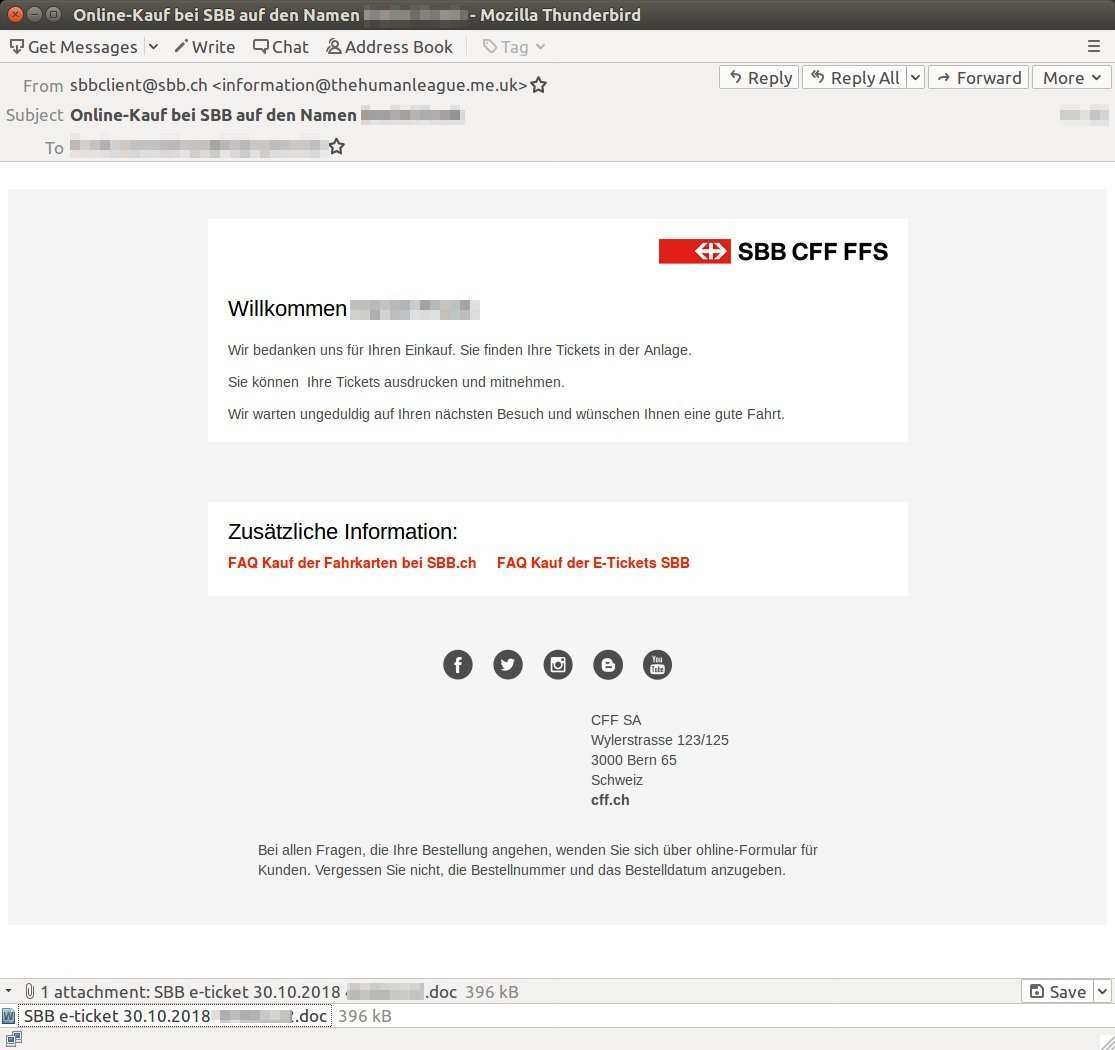Image resolution: width=1115 pixels, height=1050 pixels.
Task: Open the Instagram icon link
Action: pyautogui.click(x=558, y=664)
